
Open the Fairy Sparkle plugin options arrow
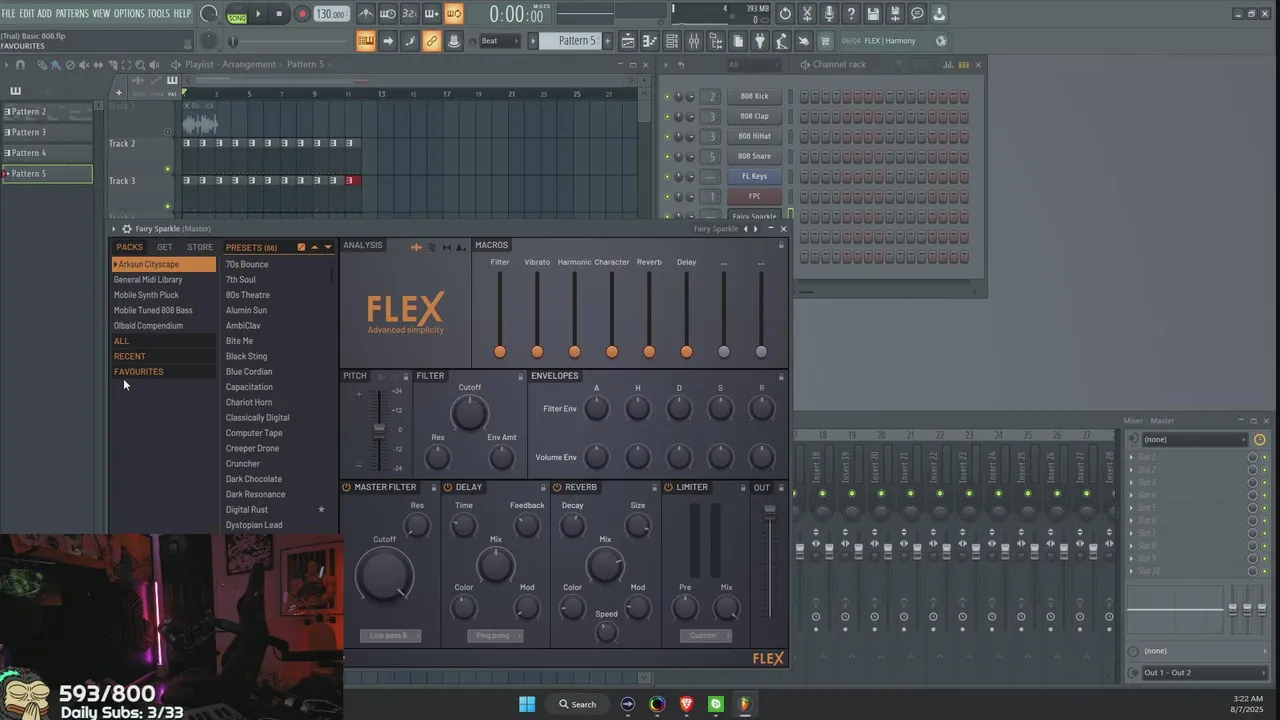tap(114, 229)
